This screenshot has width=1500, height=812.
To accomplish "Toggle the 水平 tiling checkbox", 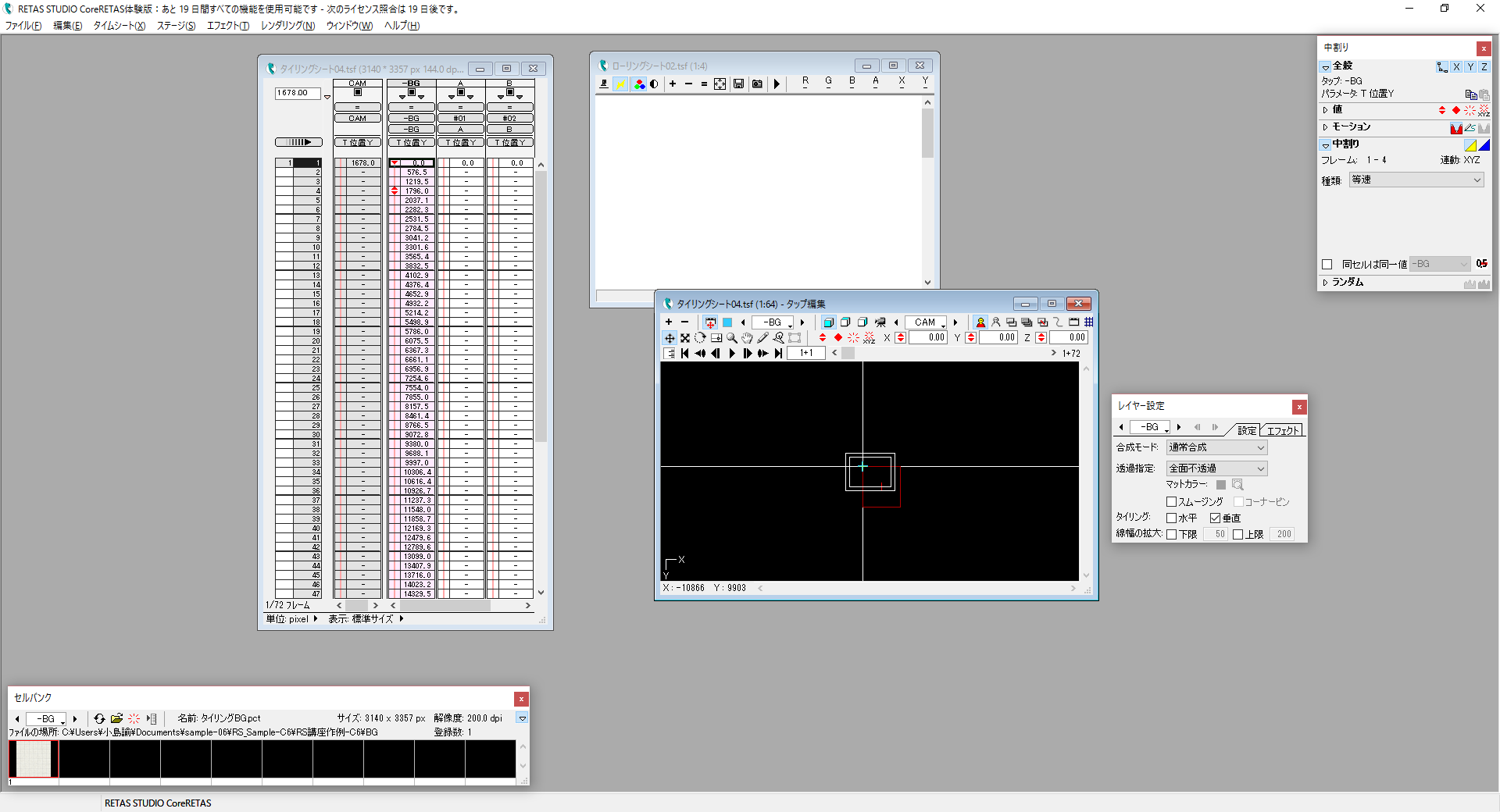I will [x=1171, y=518].
